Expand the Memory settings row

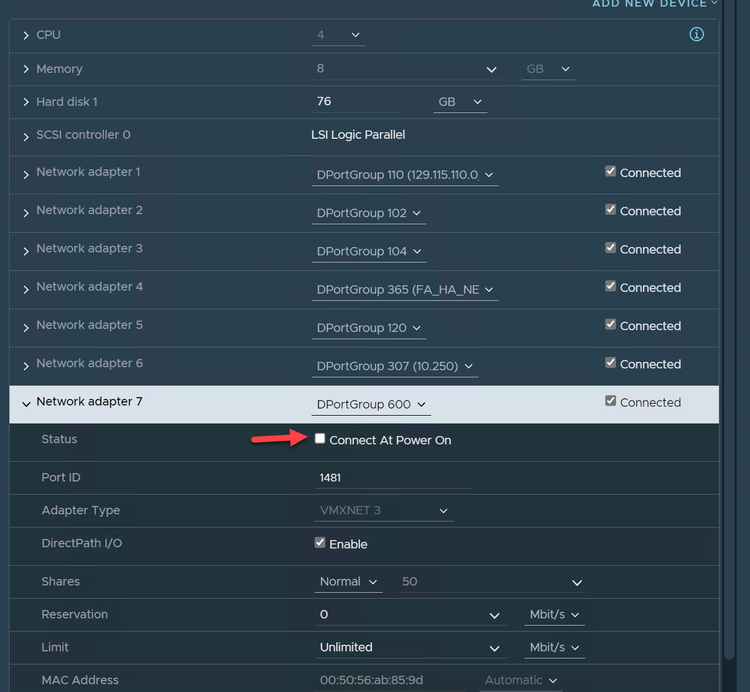(26, 70)
